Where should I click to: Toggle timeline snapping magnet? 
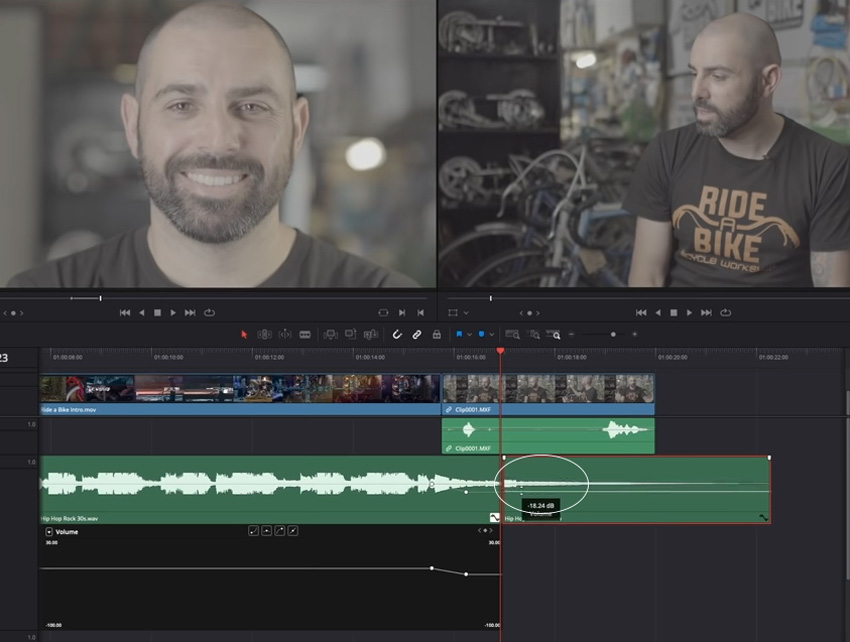tap(397, 334)
